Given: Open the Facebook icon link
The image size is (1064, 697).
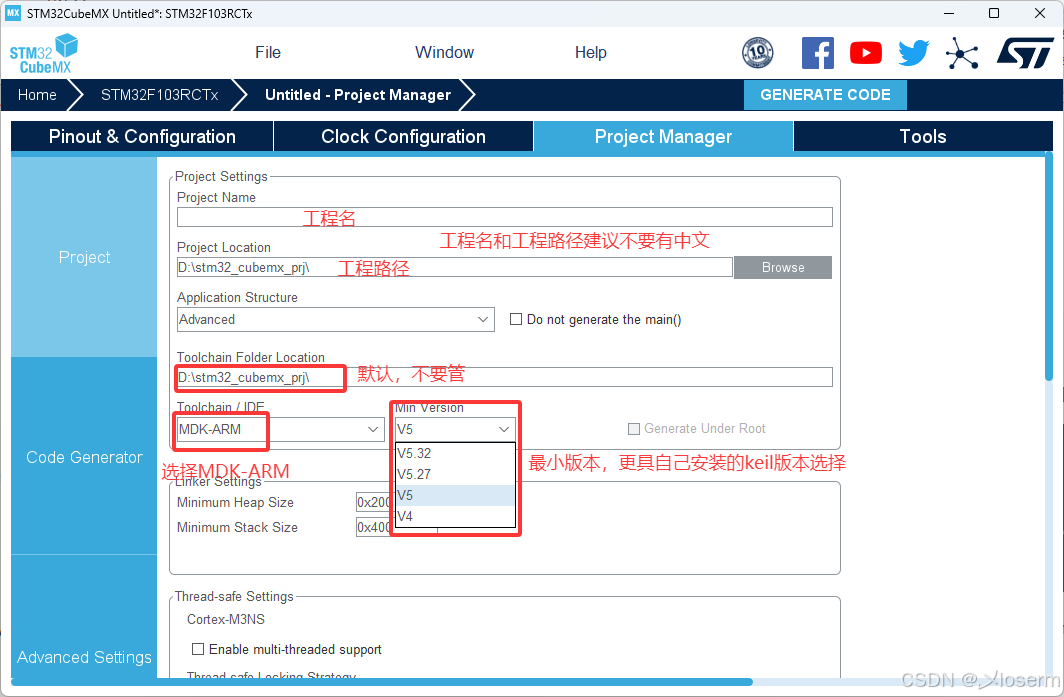Looking at the screenshot, I should (x=818, y=53).
